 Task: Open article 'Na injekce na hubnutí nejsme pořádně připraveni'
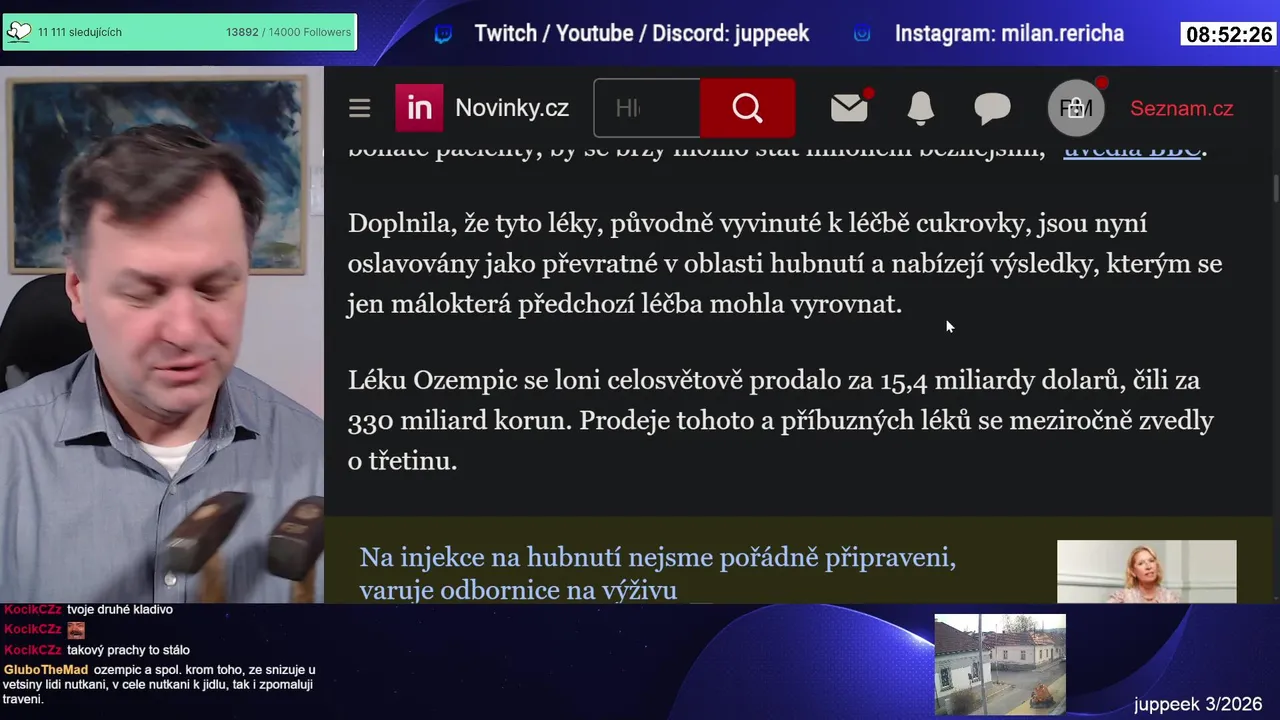[657, 573]
